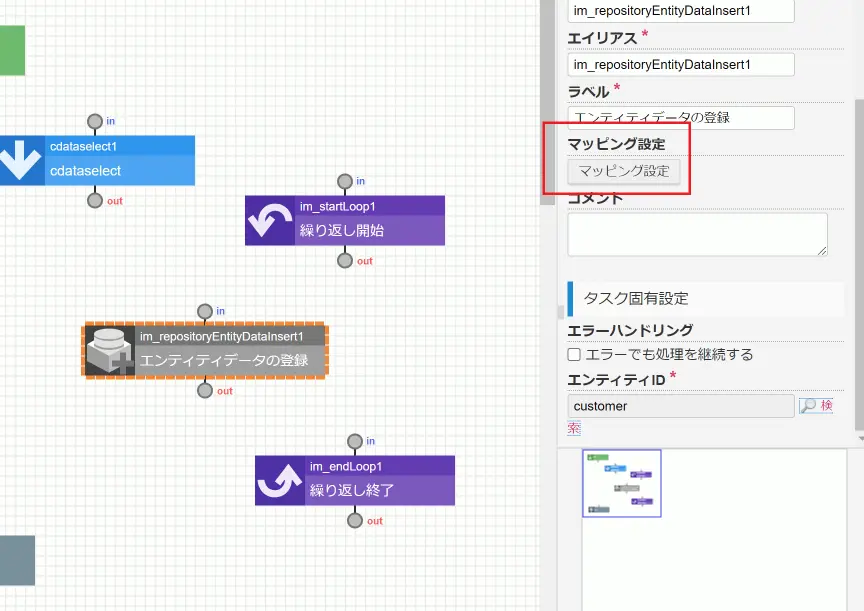Click the 'out' port of im_endLoop1
The image size is (864, 611).
355,521
